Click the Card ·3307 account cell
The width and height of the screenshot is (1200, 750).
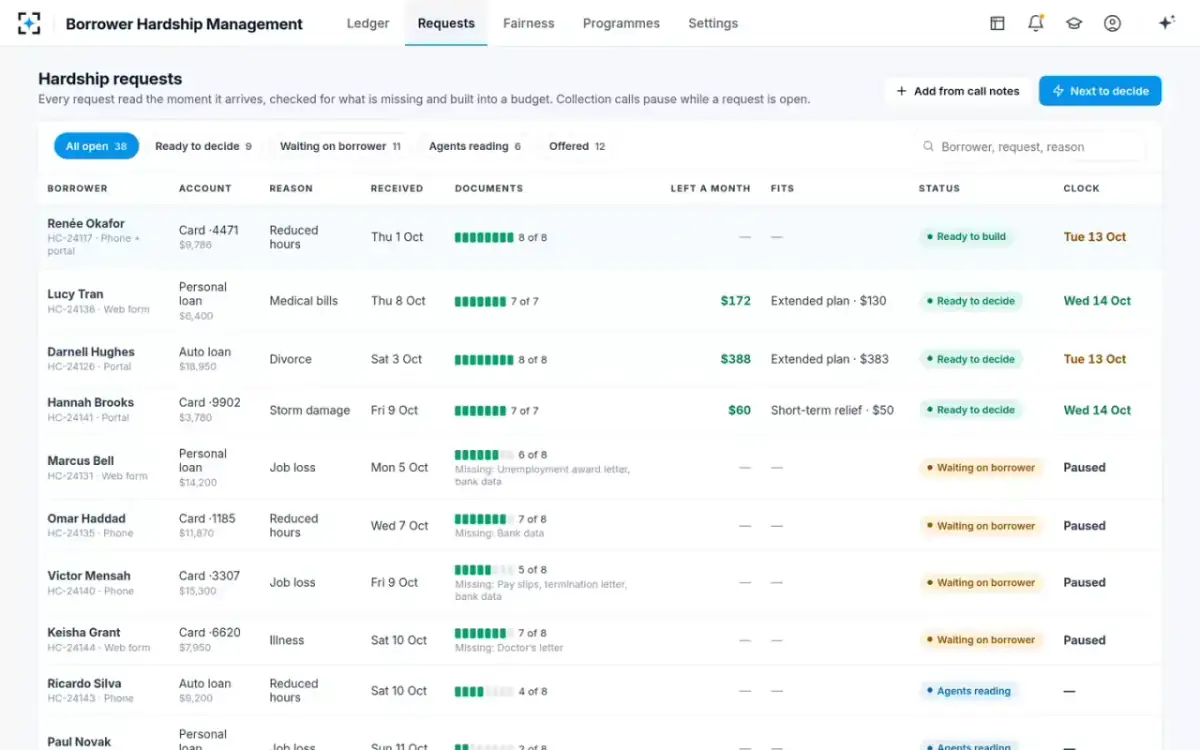(x=209, y=582)
